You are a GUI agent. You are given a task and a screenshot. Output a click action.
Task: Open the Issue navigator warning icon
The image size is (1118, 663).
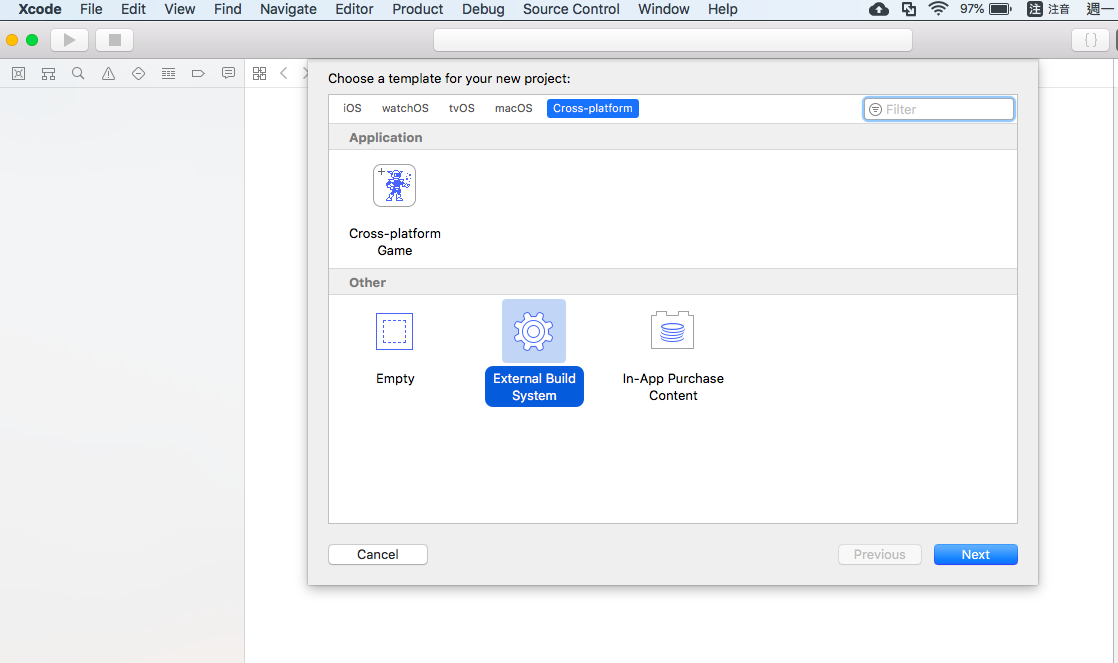[108, 73]
